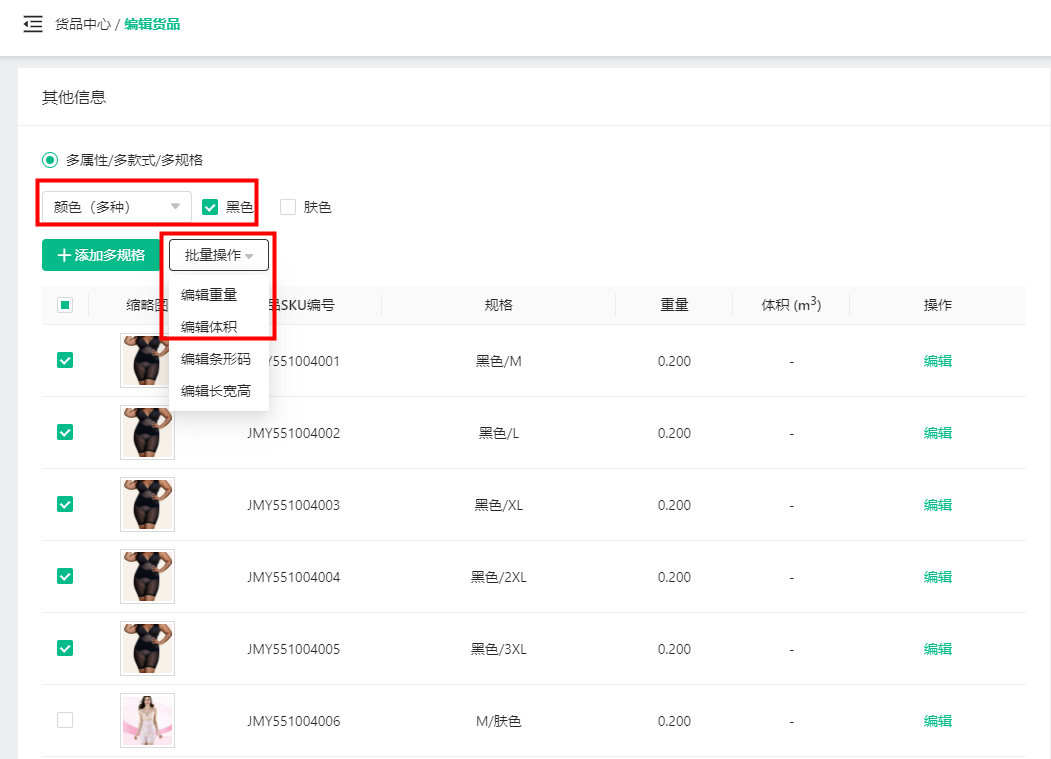The width and height of the screenshot is (1051, 759).
Task: Click the product thumbnail for 黑色/L row
Action: 147,432
